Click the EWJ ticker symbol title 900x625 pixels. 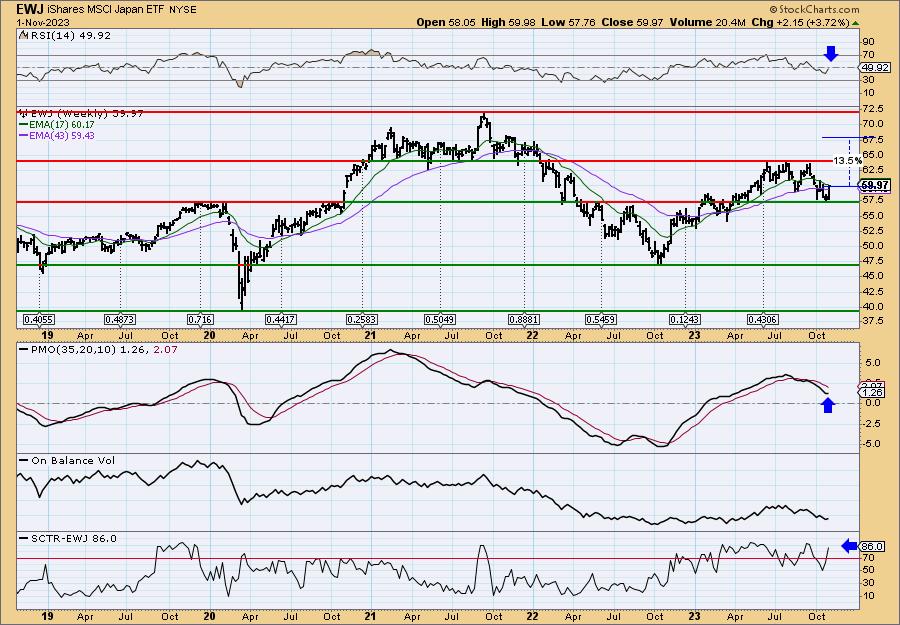pyautogui.click(x=29, y=9)
